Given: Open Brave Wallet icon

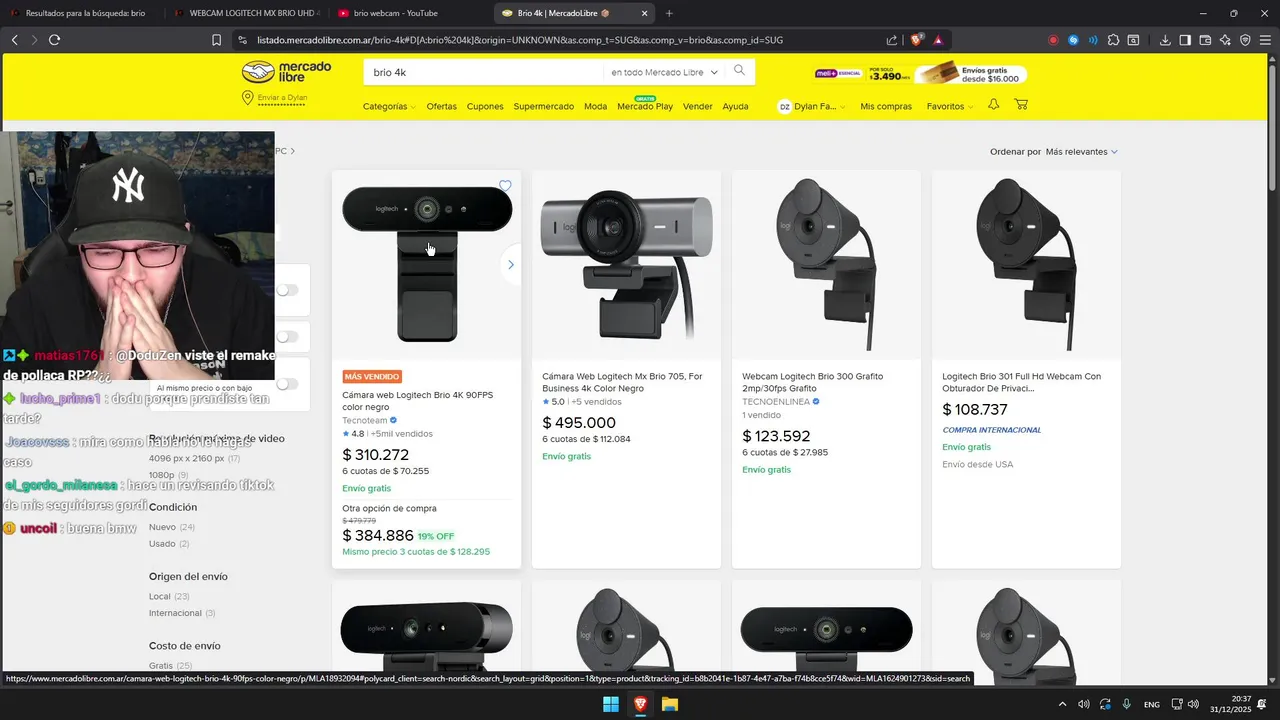Looking at the screenshot, I should 1205,40.
